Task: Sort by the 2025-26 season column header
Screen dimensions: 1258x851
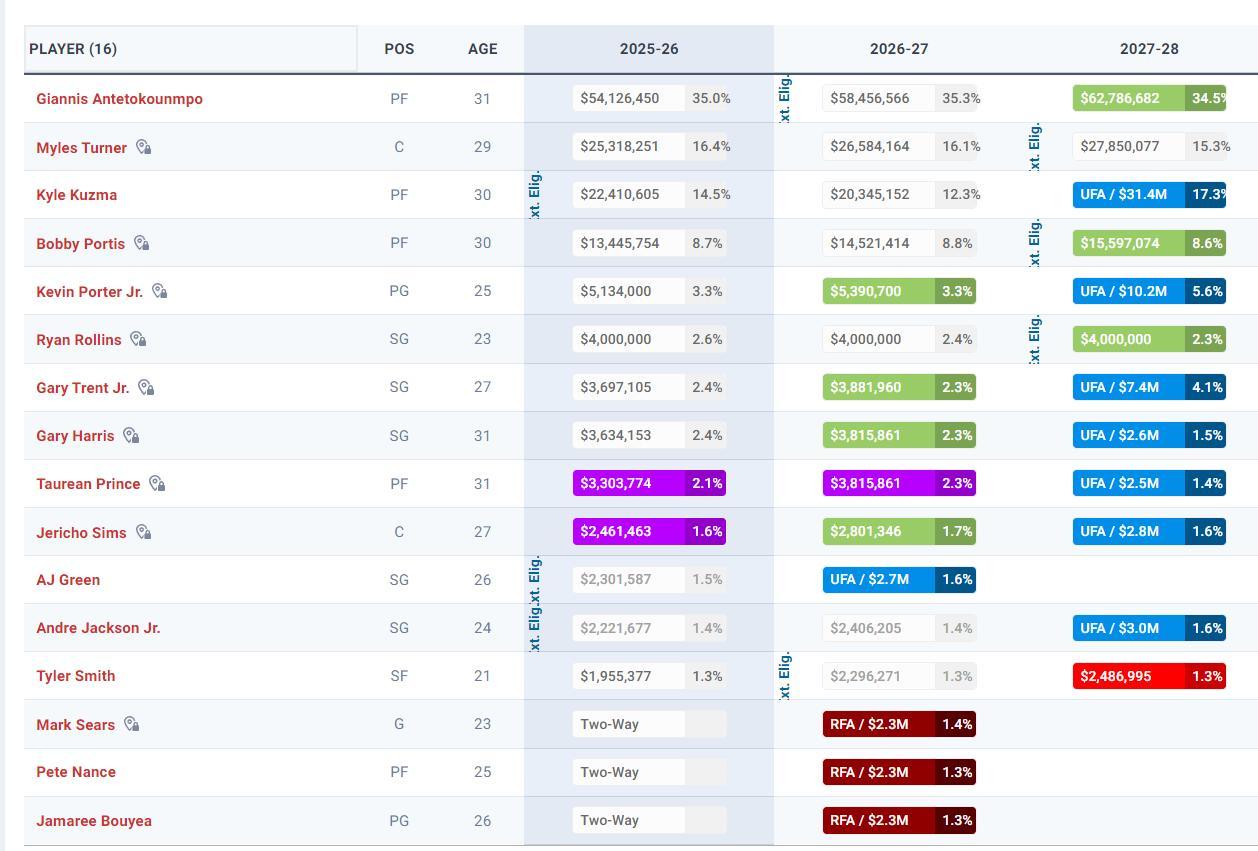Action: (x=648, y=49)
